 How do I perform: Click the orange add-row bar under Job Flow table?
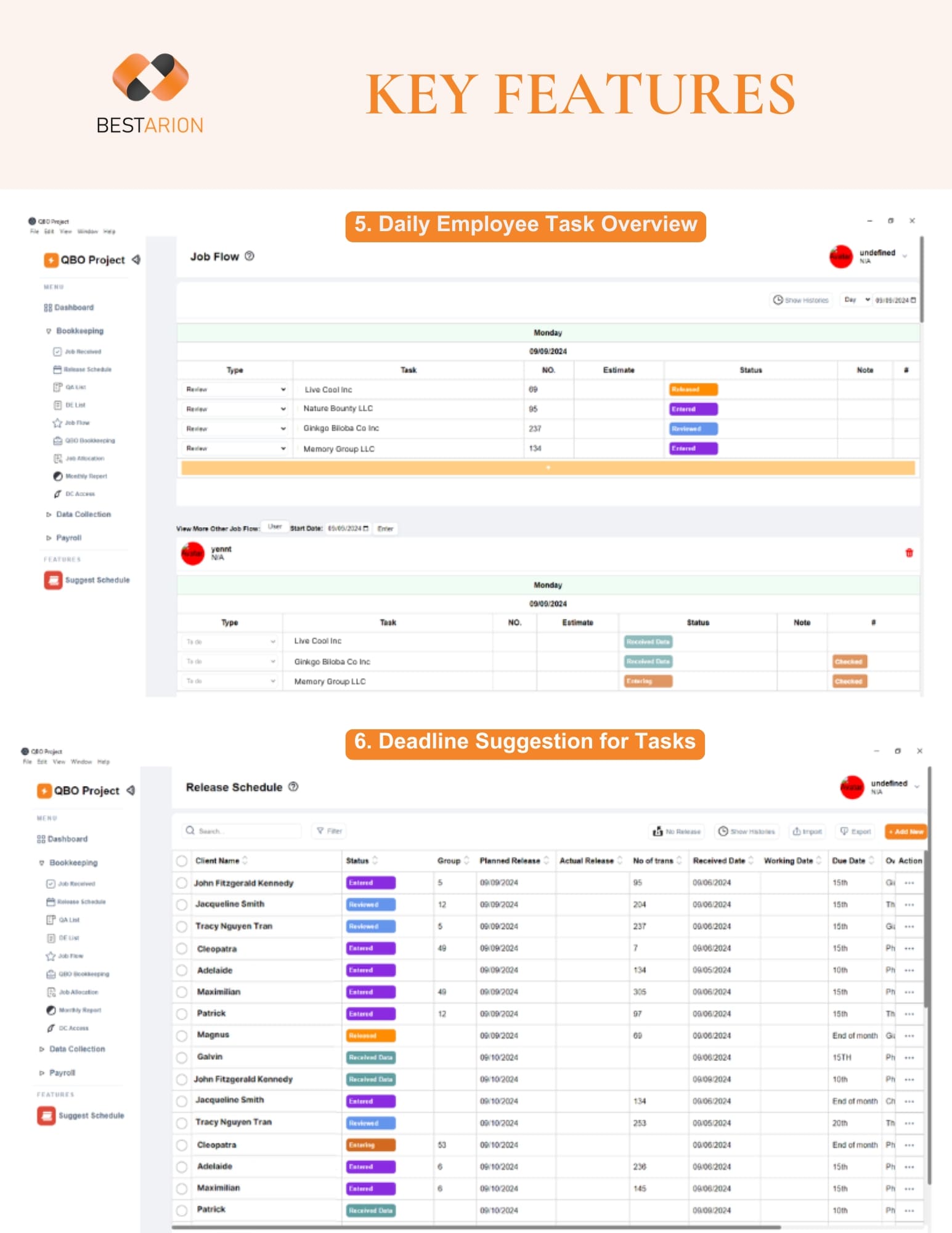(548, 468)
